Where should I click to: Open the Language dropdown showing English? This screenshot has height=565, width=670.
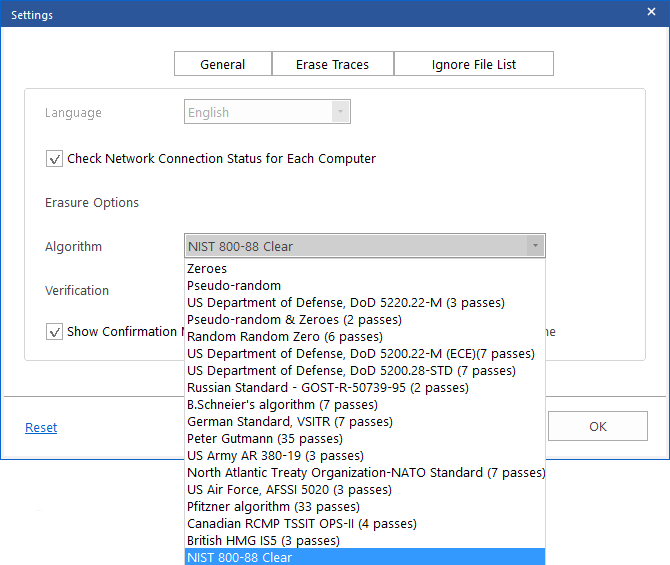point(267,112)
